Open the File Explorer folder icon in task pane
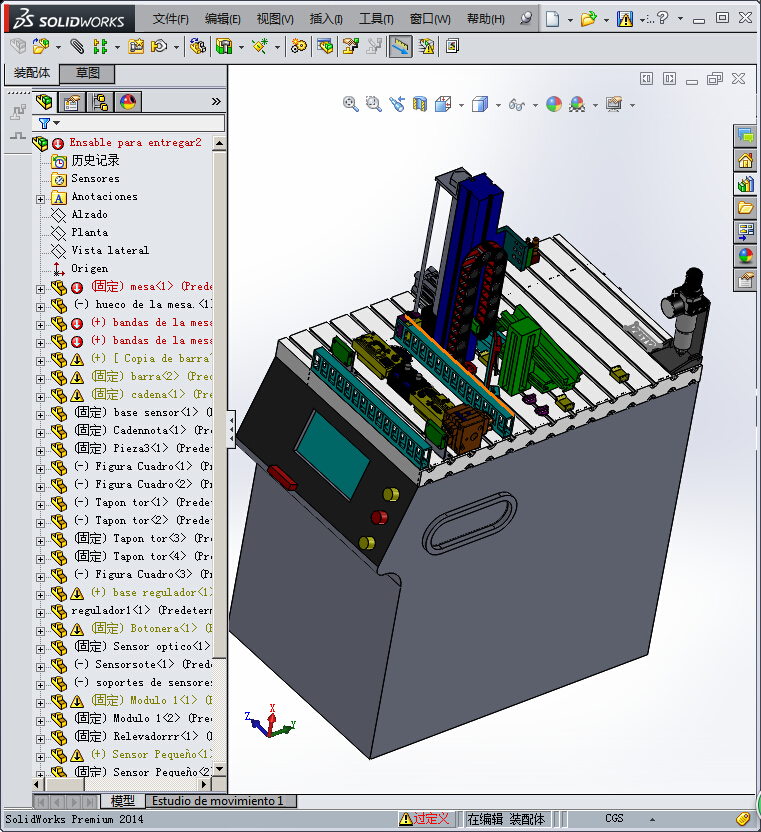The width and height of the screenshot is (761, 832). click(x=745, y=207)
